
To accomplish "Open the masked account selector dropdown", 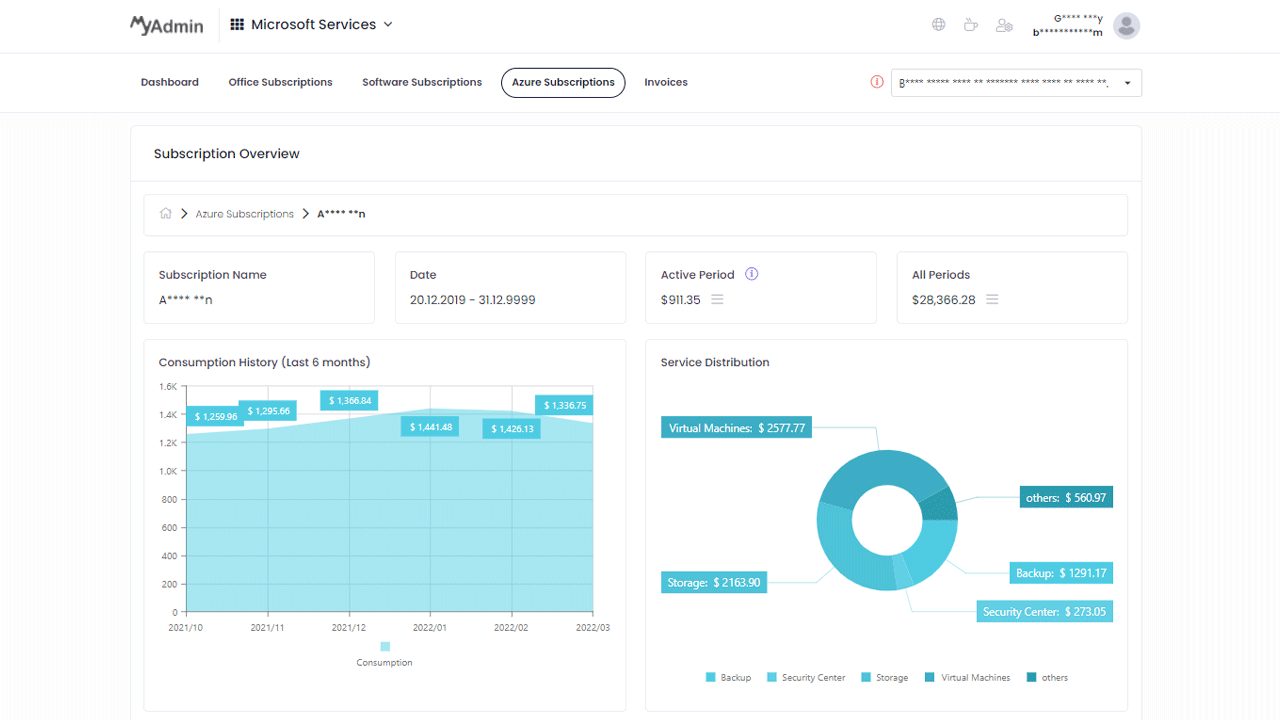I will [x=1016, y=83].
